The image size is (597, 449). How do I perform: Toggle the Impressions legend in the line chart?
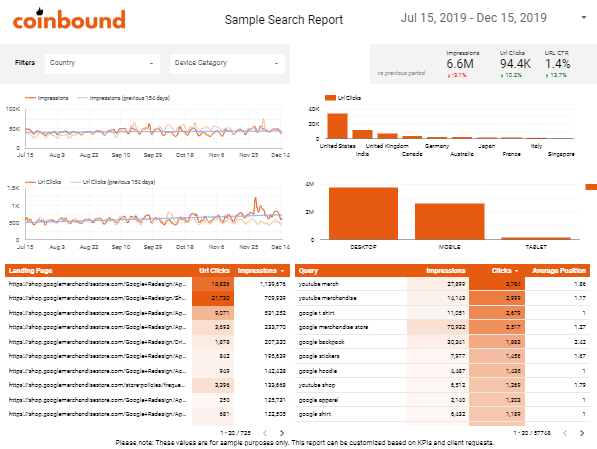tap(46, 98)
